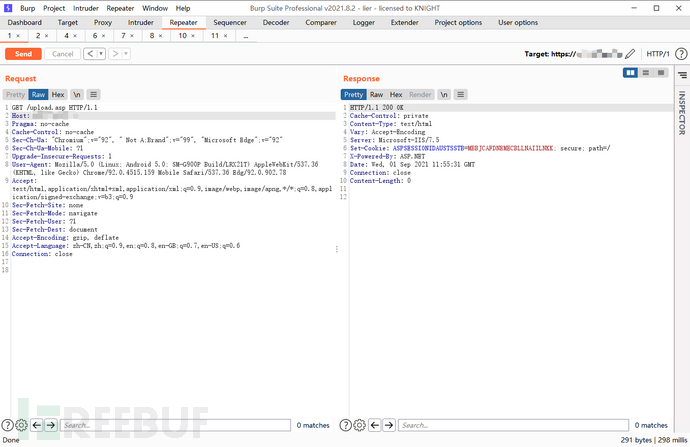Select the Response Raw view
The width and height of the screenshot is (690, 447).
point(376,95)
